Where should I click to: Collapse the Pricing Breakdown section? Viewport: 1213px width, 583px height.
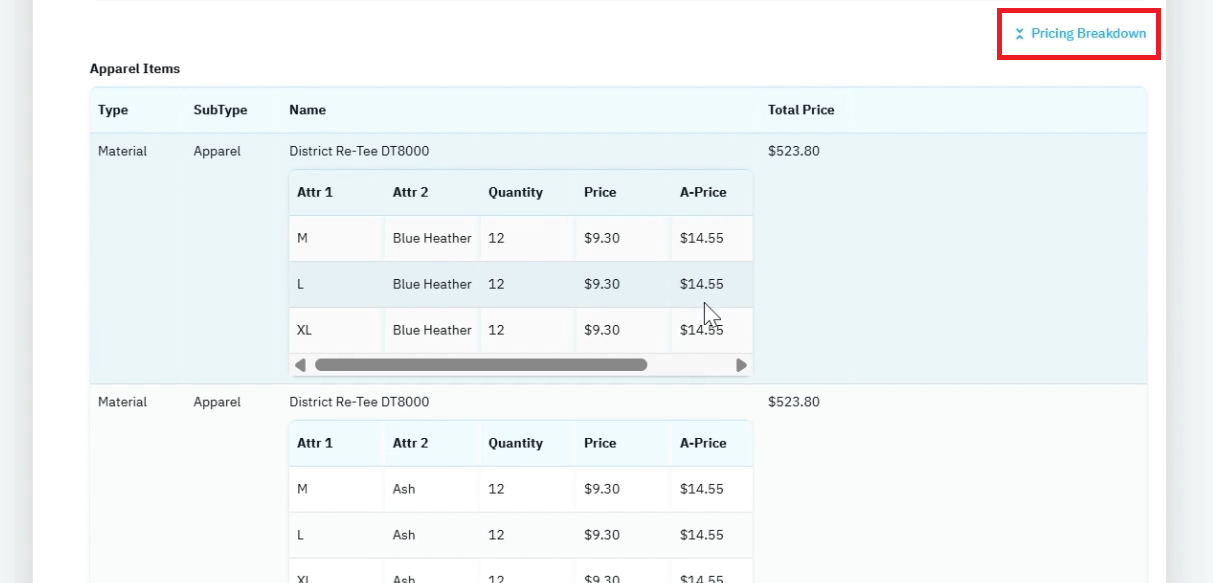[x=1080, y=34]
